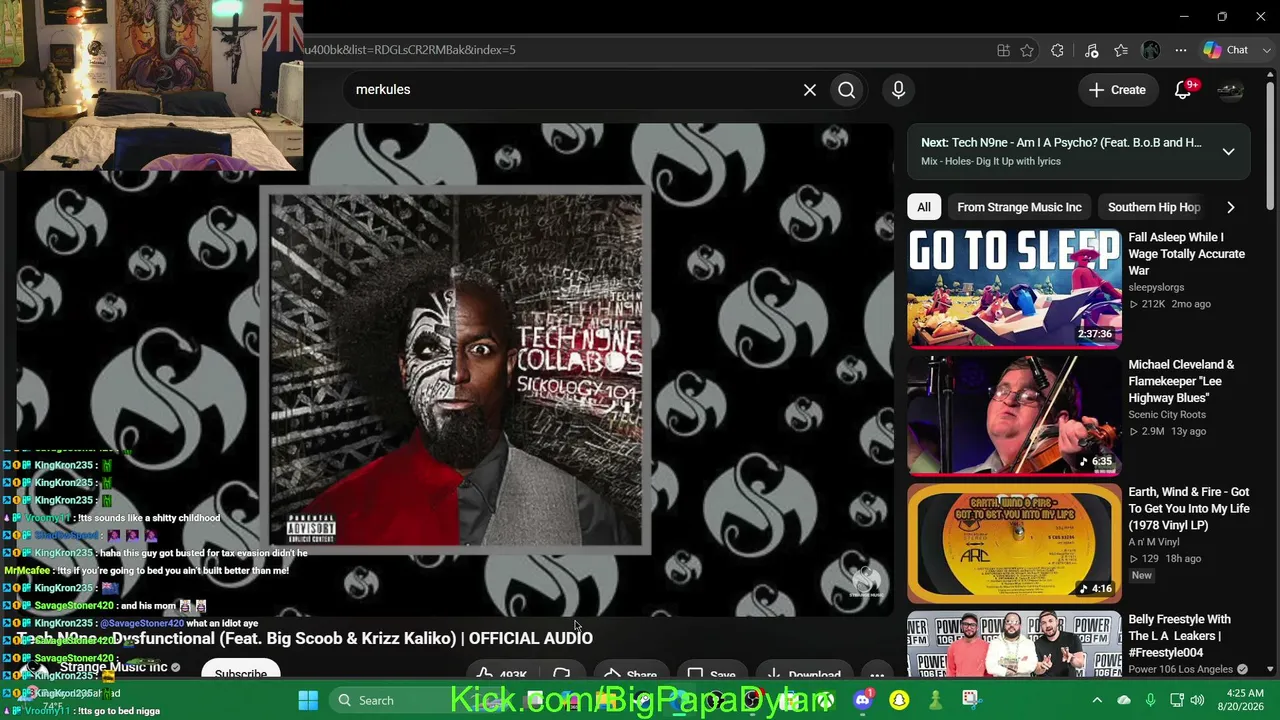Open the Favorites list icon
The height and width of the screenshot is (720, 1280).
[x=1121, y=50]
